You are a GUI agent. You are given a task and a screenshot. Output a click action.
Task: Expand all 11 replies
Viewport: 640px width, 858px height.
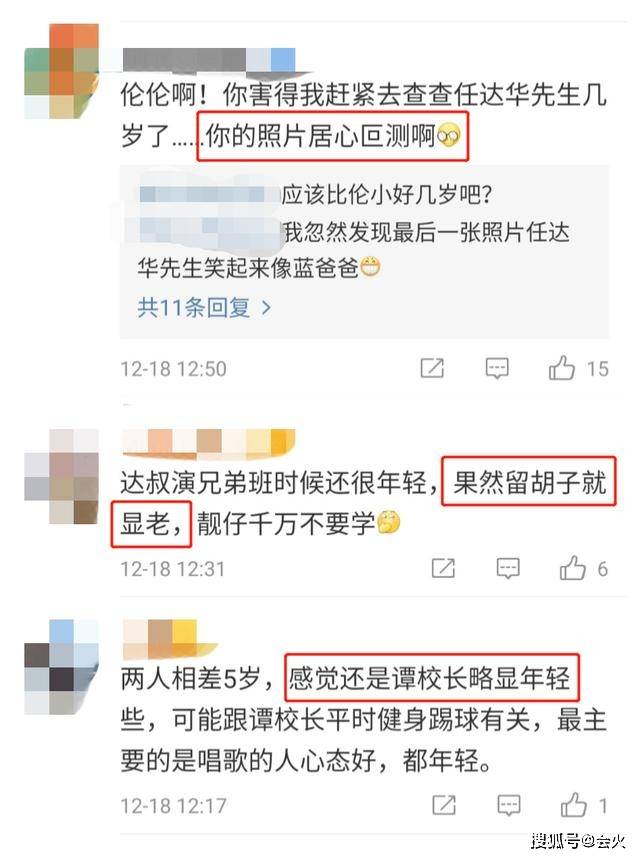point(204,308)
